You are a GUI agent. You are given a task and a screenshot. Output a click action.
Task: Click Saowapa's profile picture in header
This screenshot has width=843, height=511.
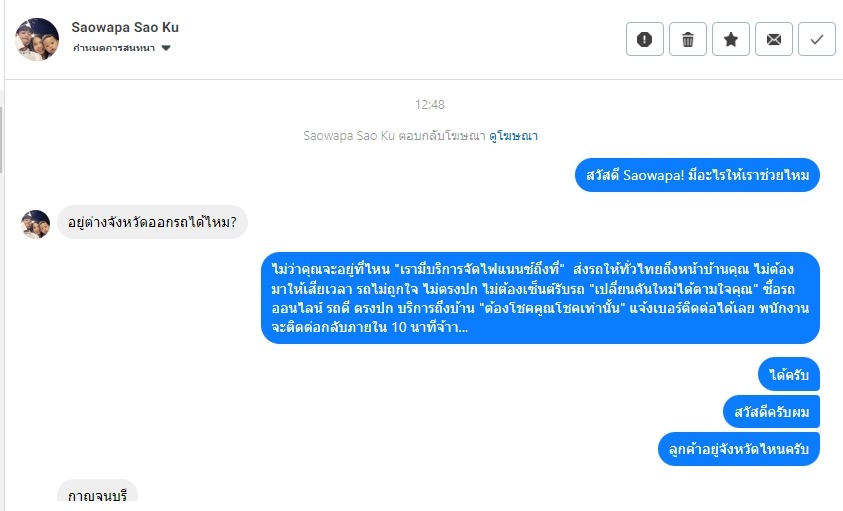coord(36,39)
